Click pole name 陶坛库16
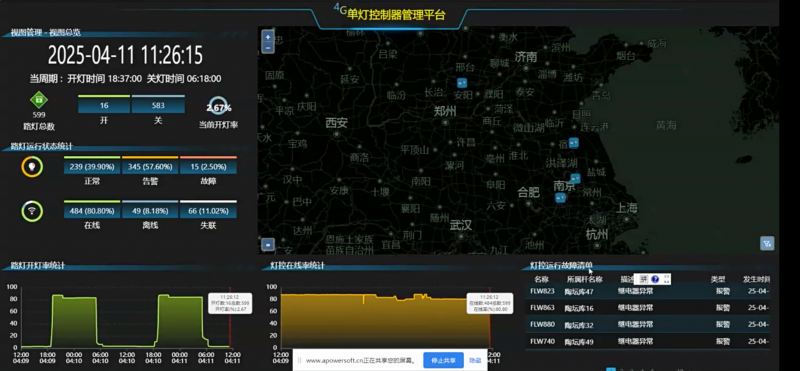 pos(579,308)
